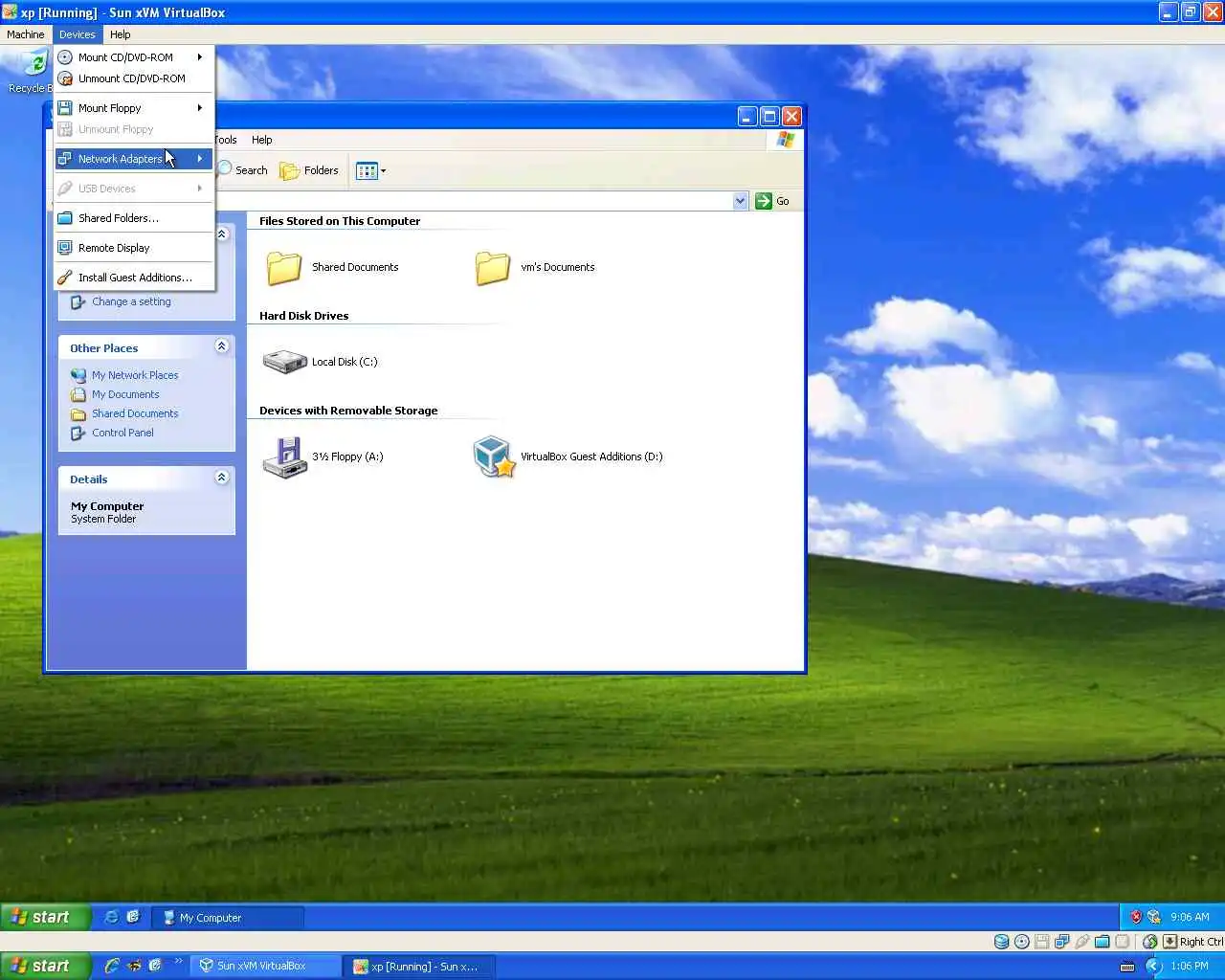Open VirtualBox Help menu
Screen dimensions: 1225x980
tap(120, 34)
